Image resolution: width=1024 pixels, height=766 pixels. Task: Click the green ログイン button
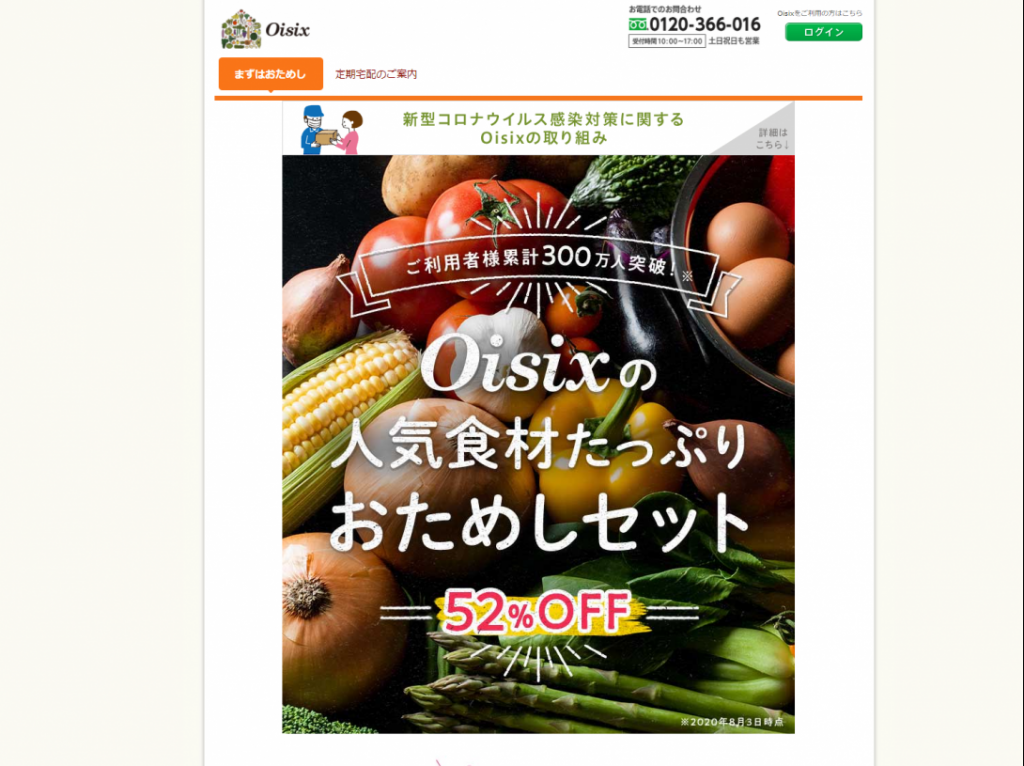(824, 32)
